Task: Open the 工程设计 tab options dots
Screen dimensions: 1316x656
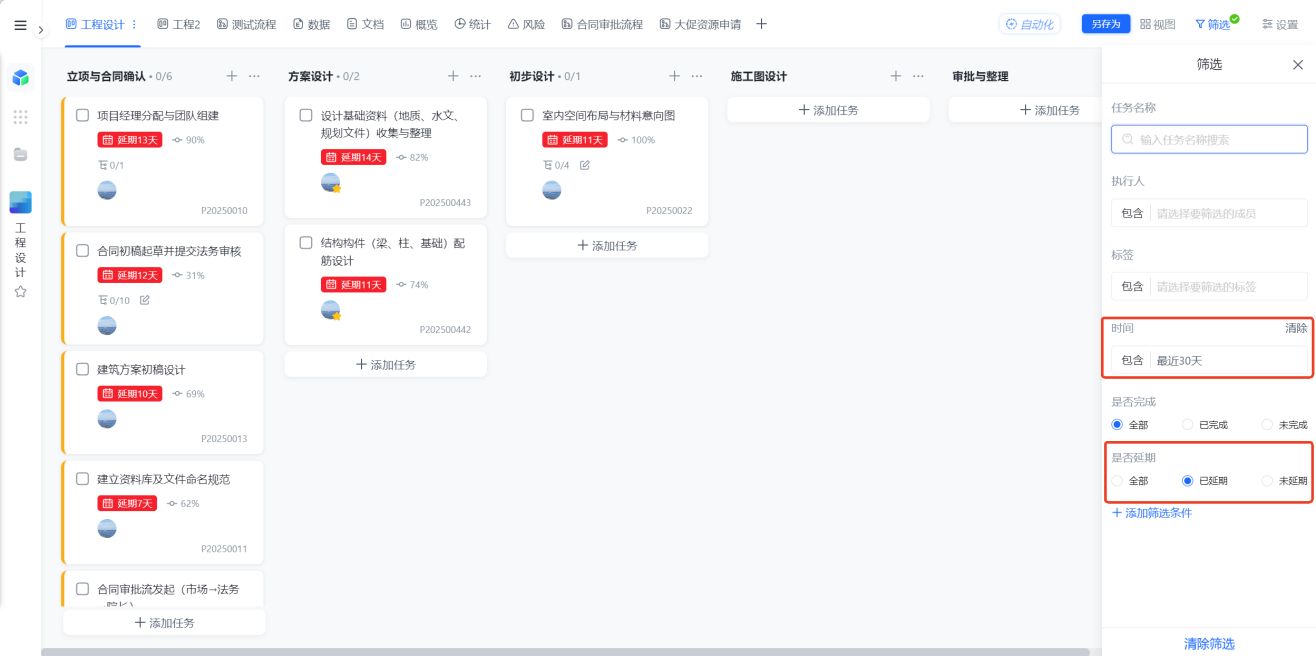Action: point(135,24)
